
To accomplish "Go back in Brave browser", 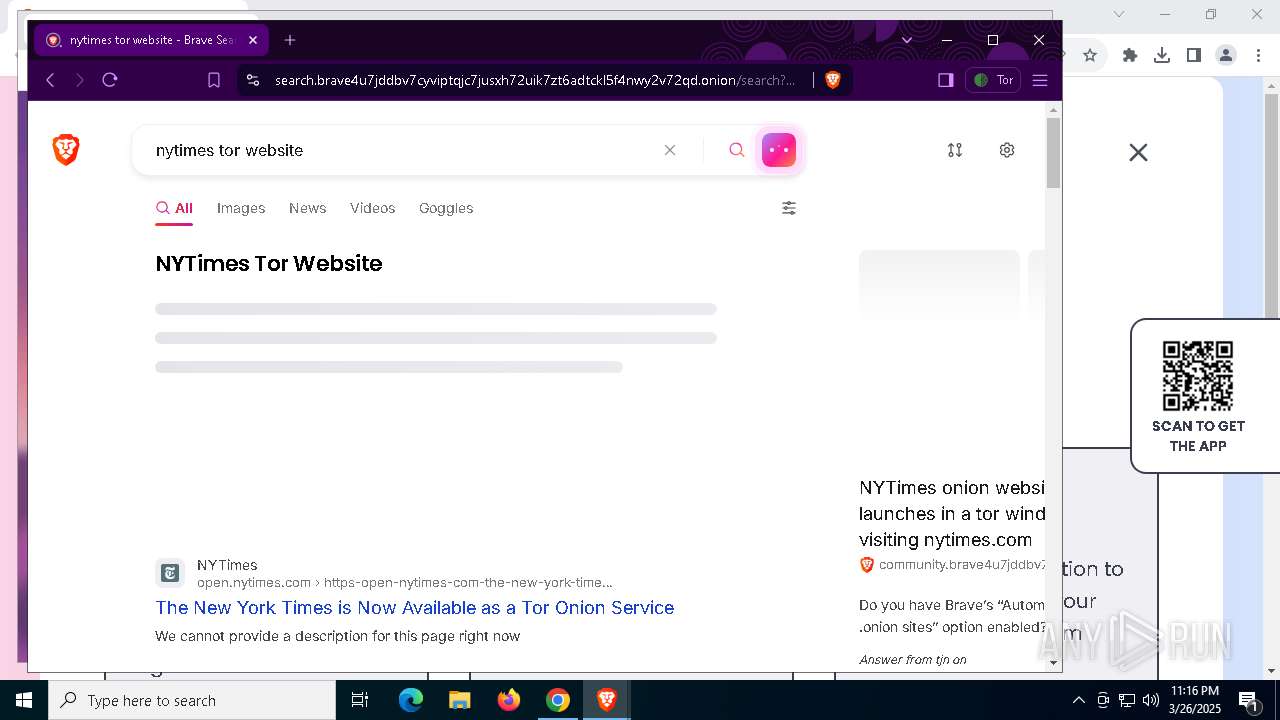I will click(x=50, y=80).
